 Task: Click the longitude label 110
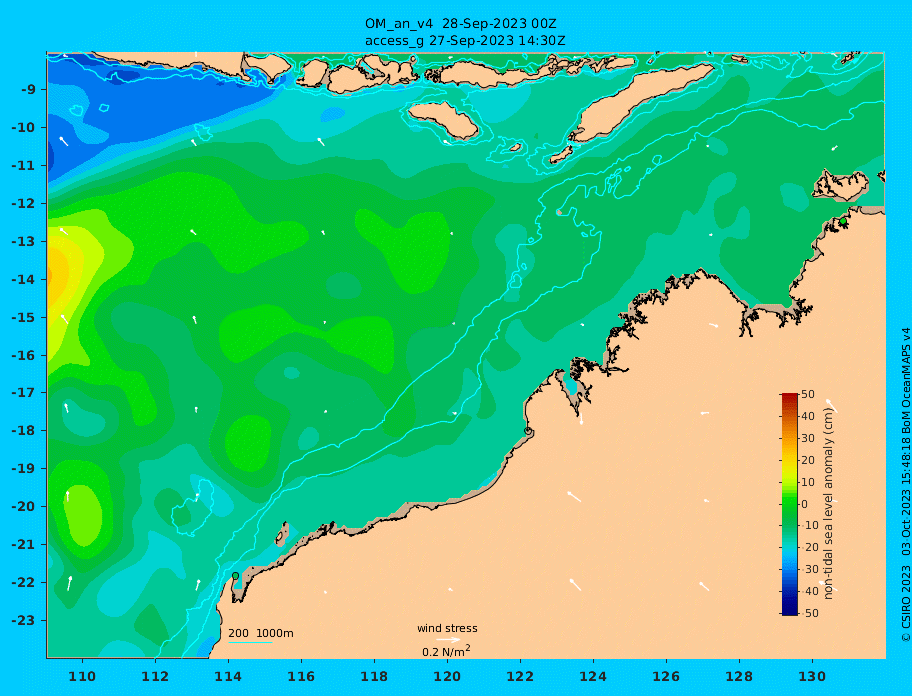click(82, 676)
